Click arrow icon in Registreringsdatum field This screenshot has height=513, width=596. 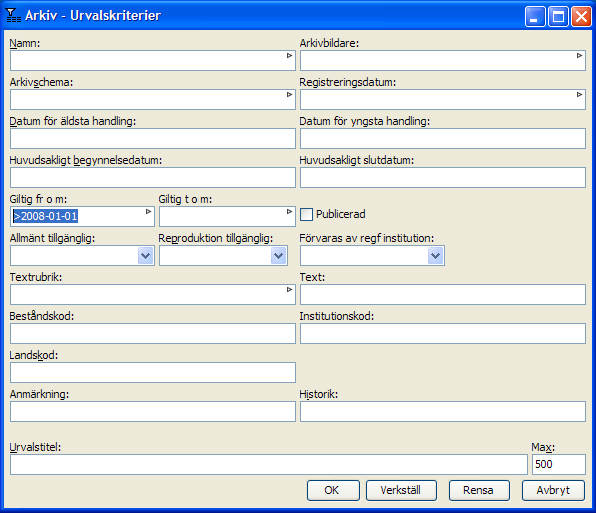(x=579, y=95)
